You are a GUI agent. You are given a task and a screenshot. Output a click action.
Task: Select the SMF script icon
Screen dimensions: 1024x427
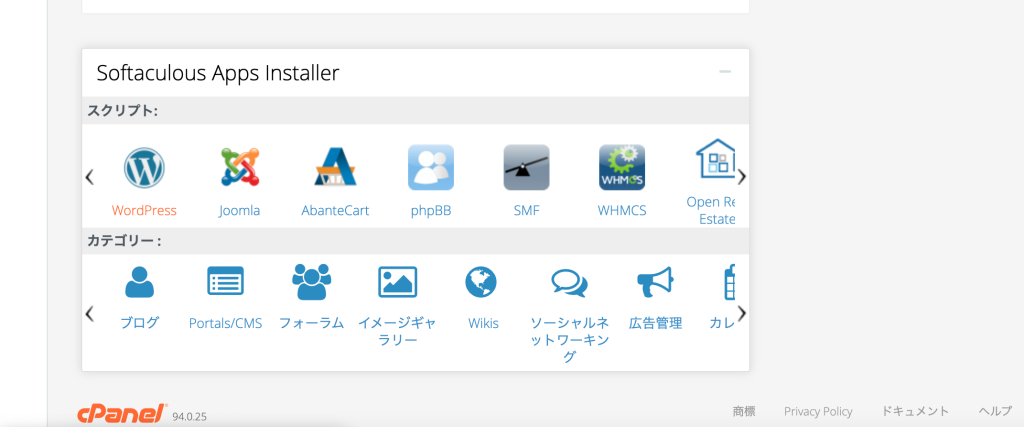(x=526, y=167)
